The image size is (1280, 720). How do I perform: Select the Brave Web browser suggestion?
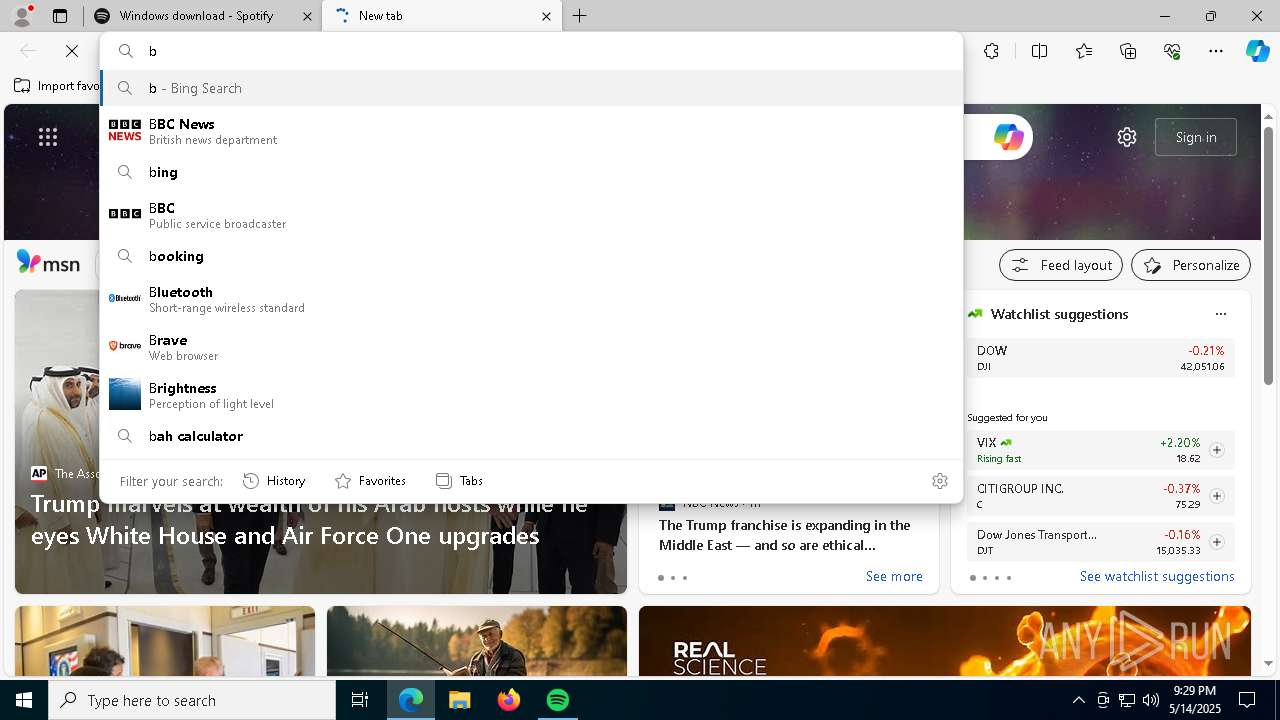531,347
